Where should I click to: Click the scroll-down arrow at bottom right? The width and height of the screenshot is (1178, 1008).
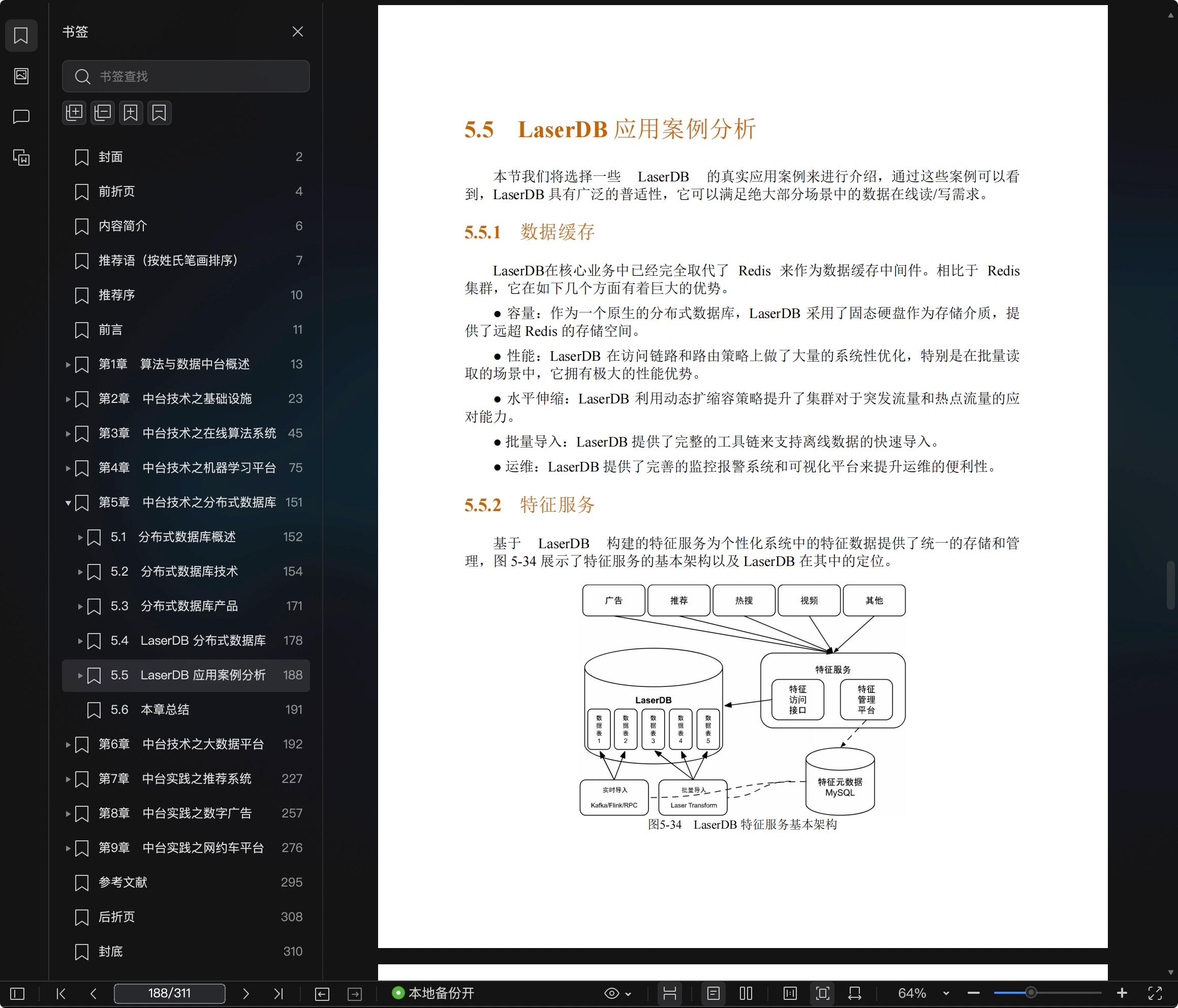(1170, 973)
